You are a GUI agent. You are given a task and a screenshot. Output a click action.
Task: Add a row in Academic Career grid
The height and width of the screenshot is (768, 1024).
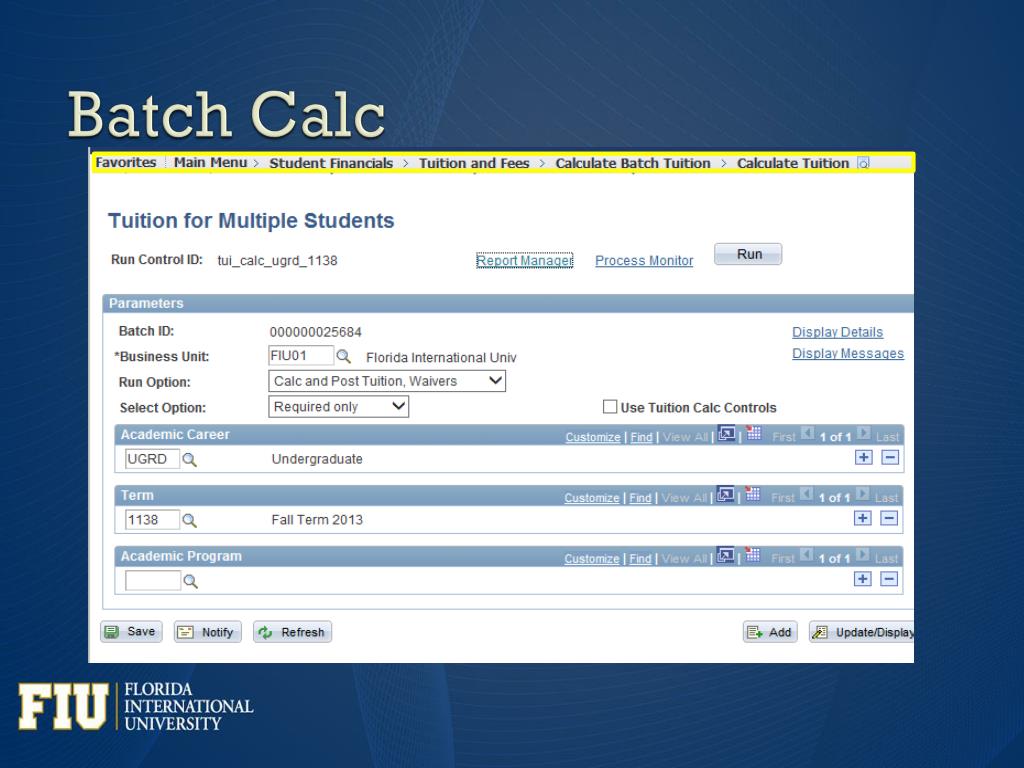(x=863, y=457)
